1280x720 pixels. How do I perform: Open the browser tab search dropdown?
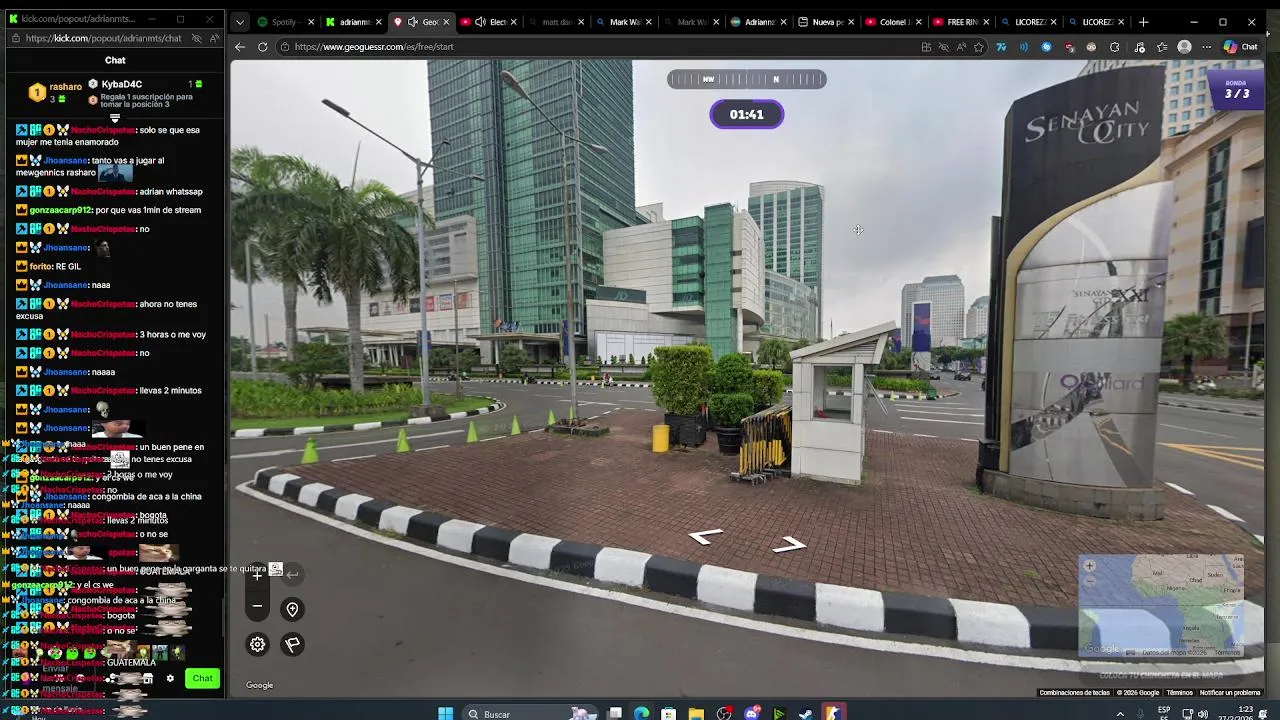[239, 22]
